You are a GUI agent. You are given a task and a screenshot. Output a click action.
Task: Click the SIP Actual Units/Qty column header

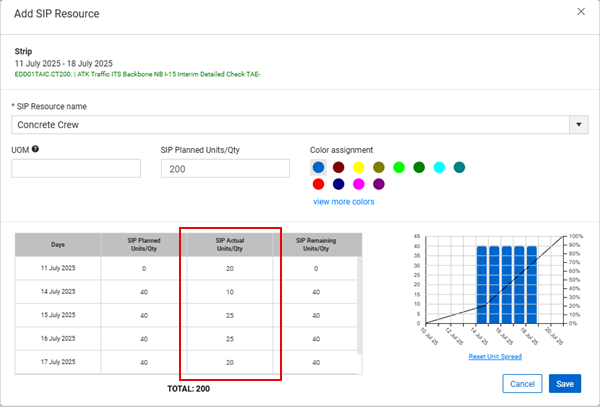230,245
